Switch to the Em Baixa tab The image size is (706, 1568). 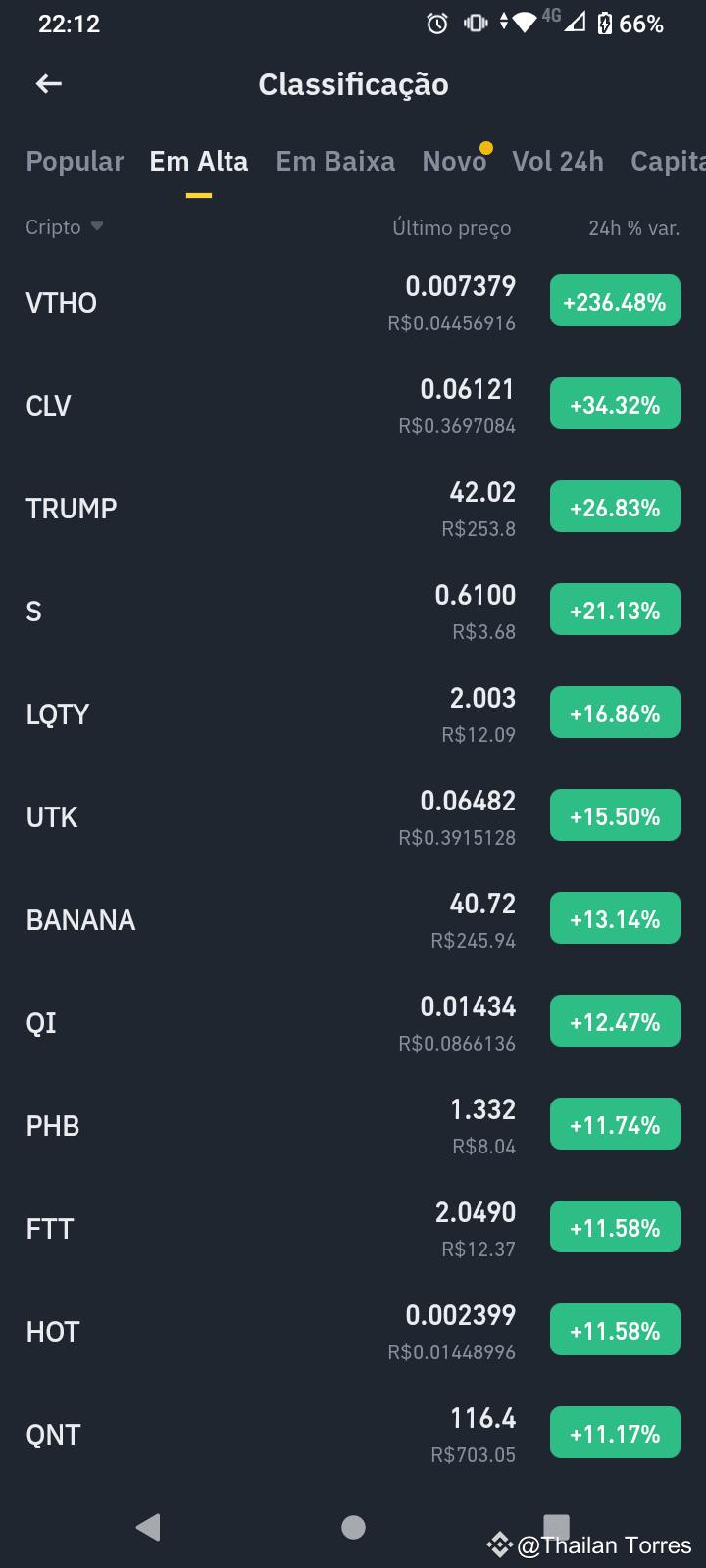(335, 162)
